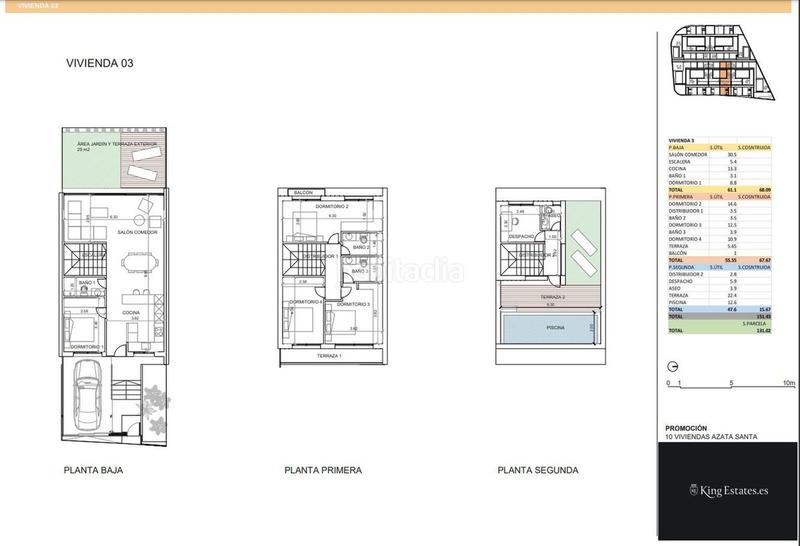Image resolution: width=800 pixels, height=546 pixels.
Task: Click the PLANTA SEGUNDA label
Action: (537, 470)
